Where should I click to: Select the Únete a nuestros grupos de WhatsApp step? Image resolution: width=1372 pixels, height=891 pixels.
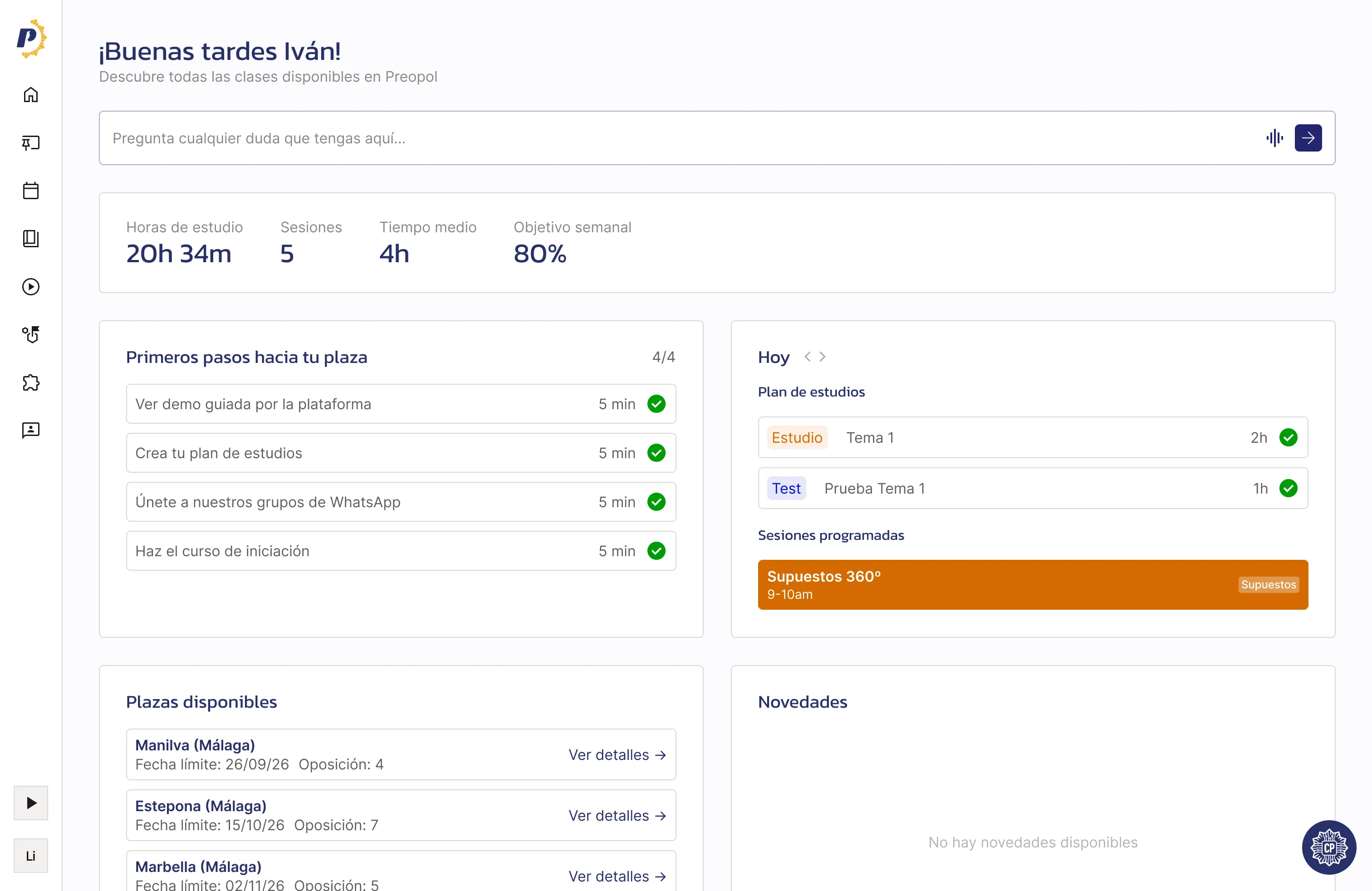(x=401, y=502)
